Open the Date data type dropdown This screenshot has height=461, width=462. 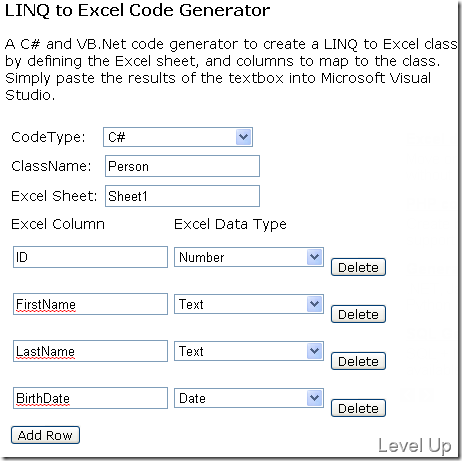249,398
